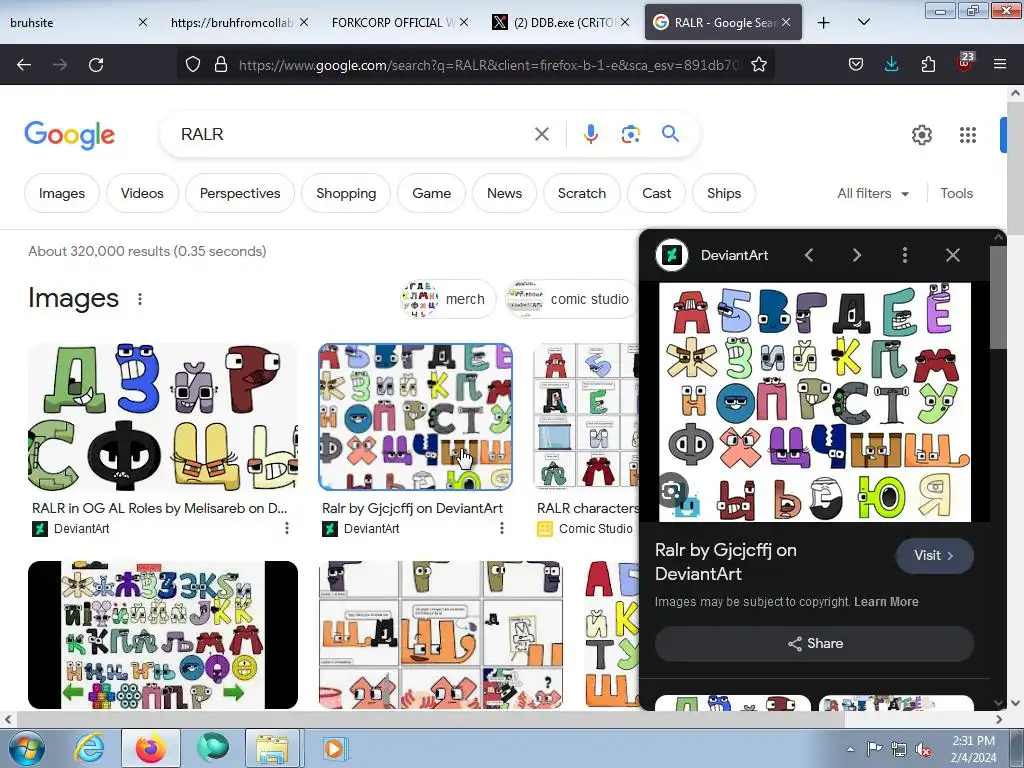Image resolution: width=1024 pixels, height=768 pixels.
Task: Open Google apps grid
Action: coord(968,135)
